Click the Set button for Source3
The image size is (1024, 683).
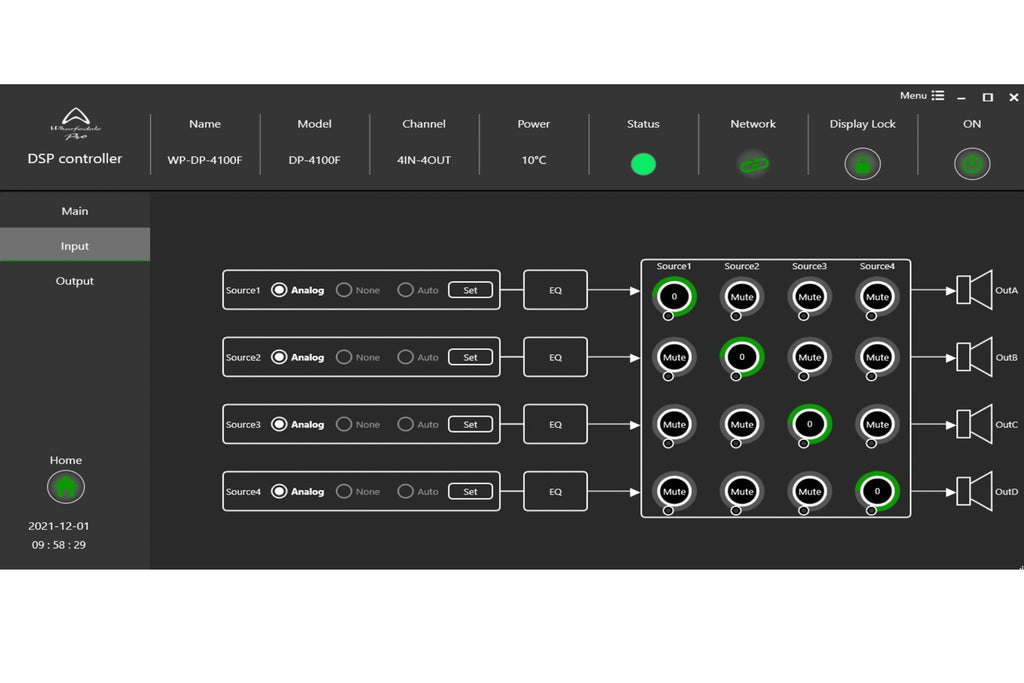point(470,424)
